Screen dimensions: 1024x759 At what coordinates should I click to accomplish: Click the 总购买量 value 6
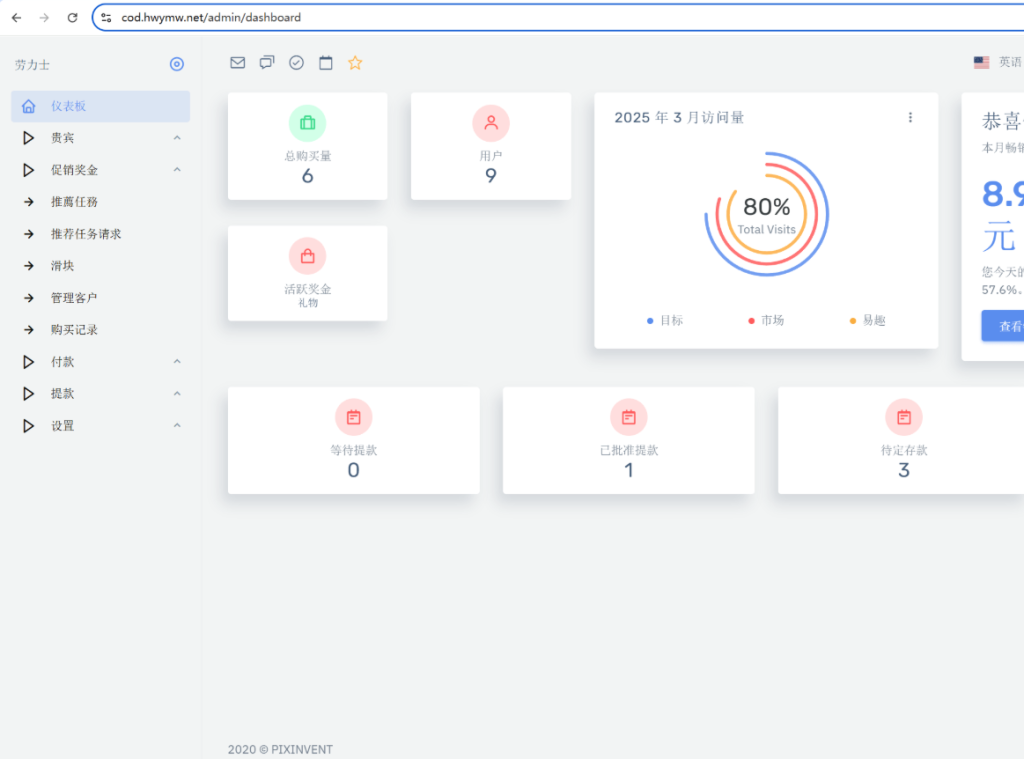pos(308,176)
